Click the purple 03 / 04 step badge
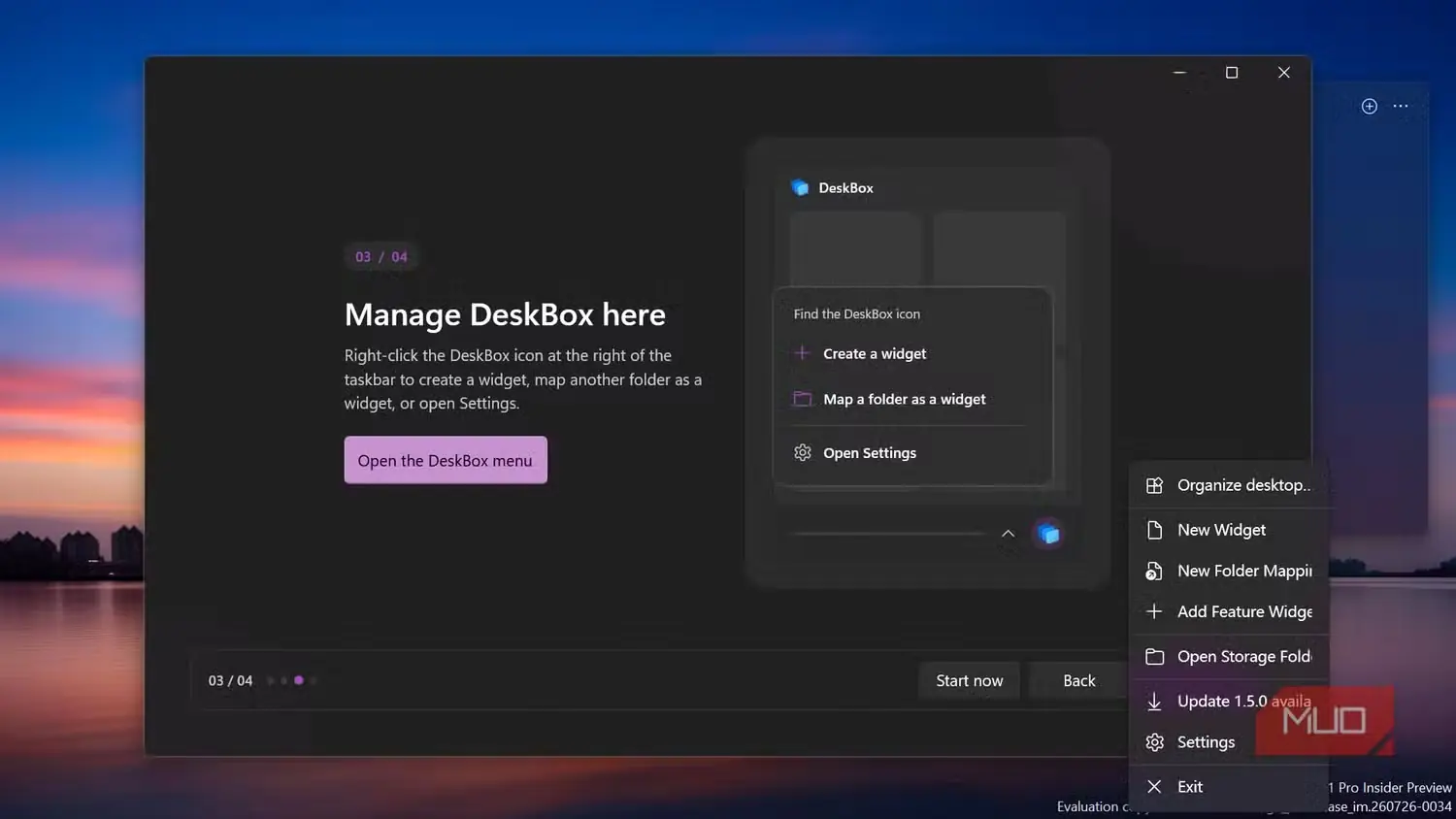This screenshot has height=819, width=1456. coord(381,256)
